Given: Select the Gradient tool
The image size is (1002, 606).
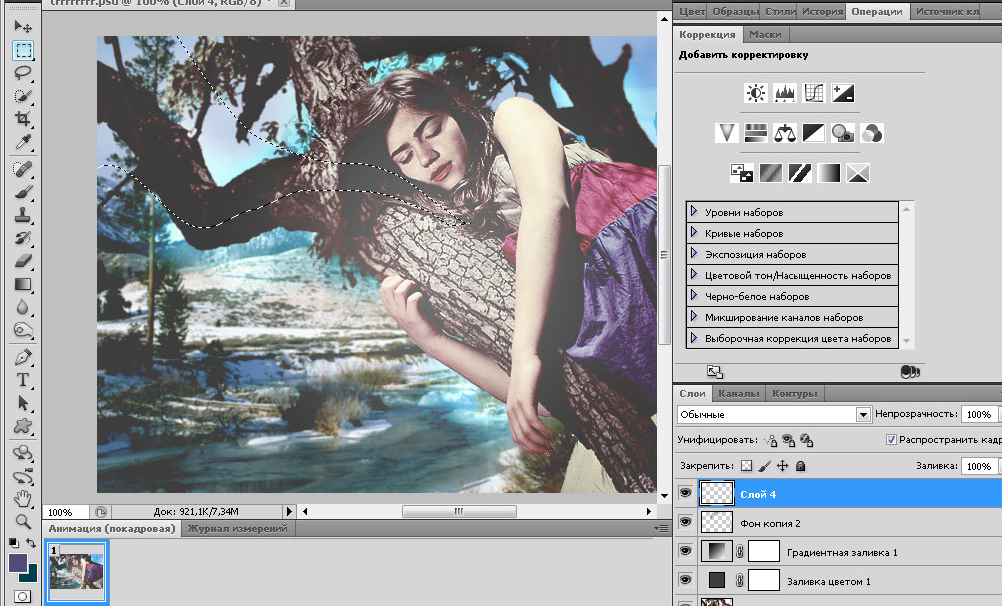Looking at the screenshot, I should [x=22, y=284].
